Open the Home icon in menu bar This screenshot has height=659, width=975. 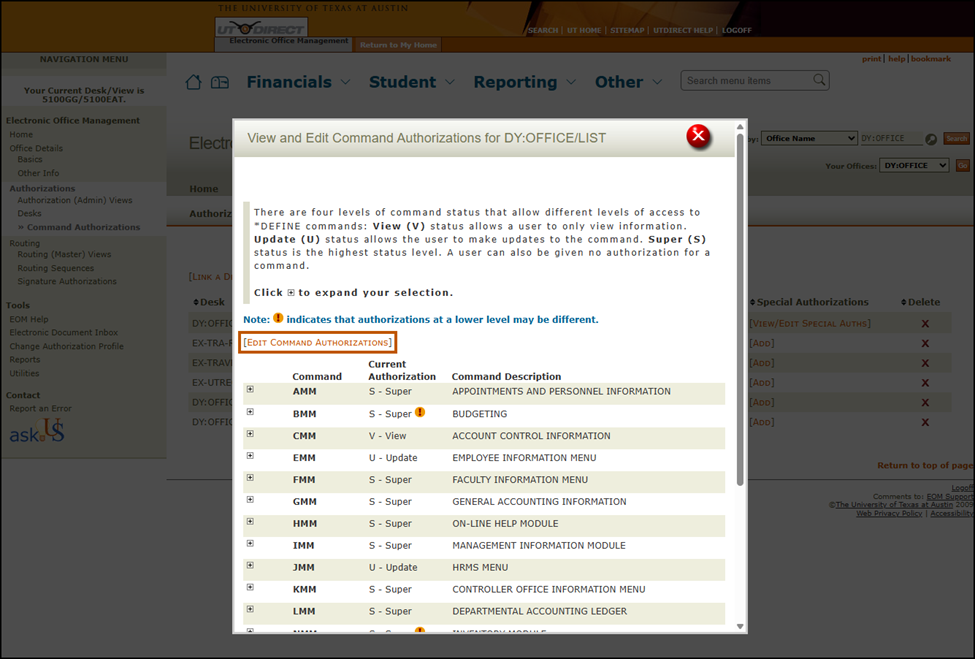click(x=193, y=82)
